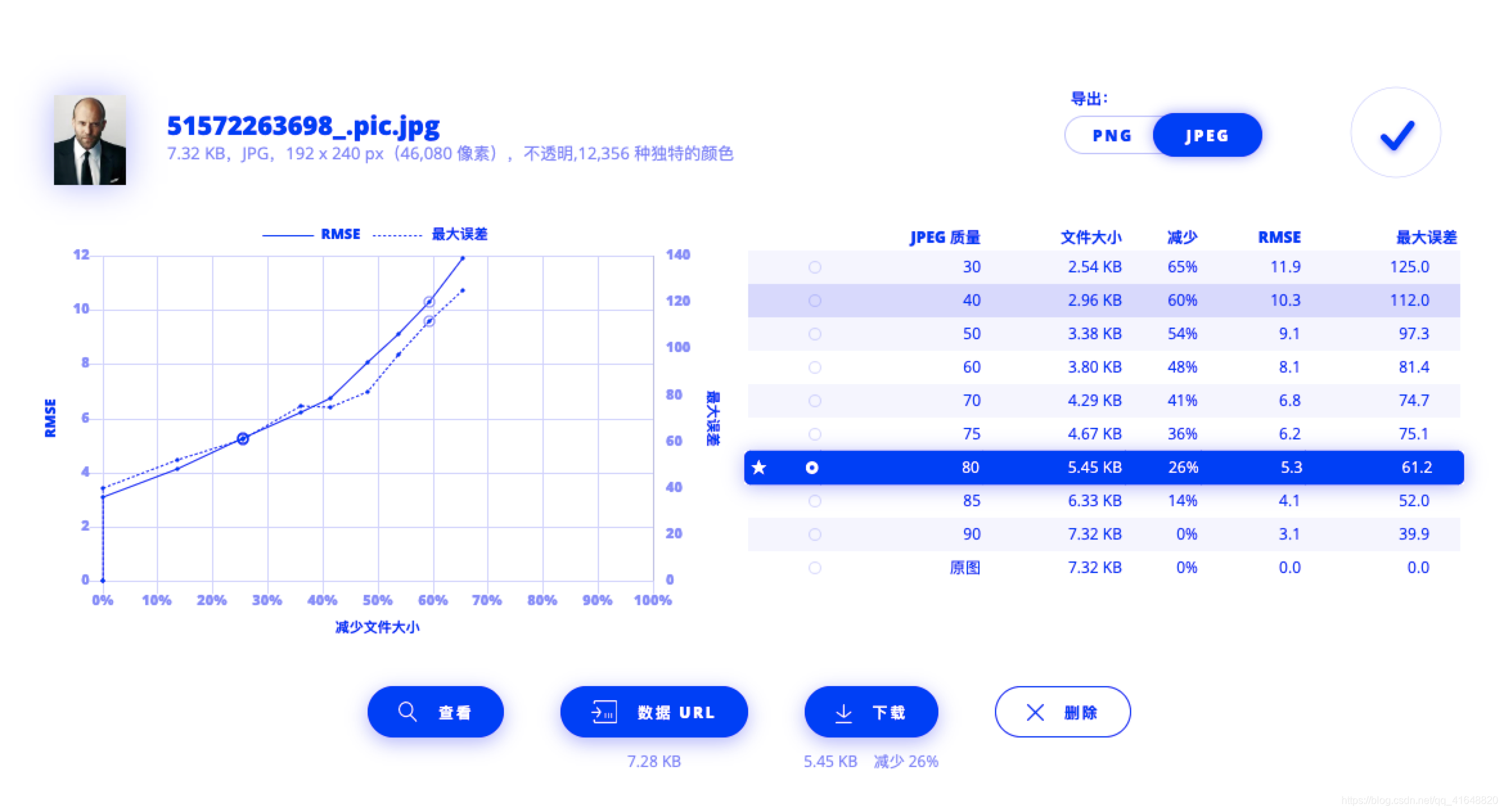
Task: Click the data URL export icon
Action: (x=604, y=712)
